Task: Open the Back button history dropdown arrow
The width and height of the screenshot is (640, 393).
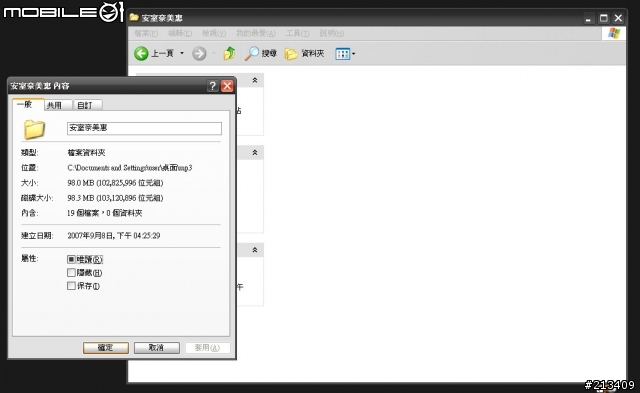Action: 182,53
